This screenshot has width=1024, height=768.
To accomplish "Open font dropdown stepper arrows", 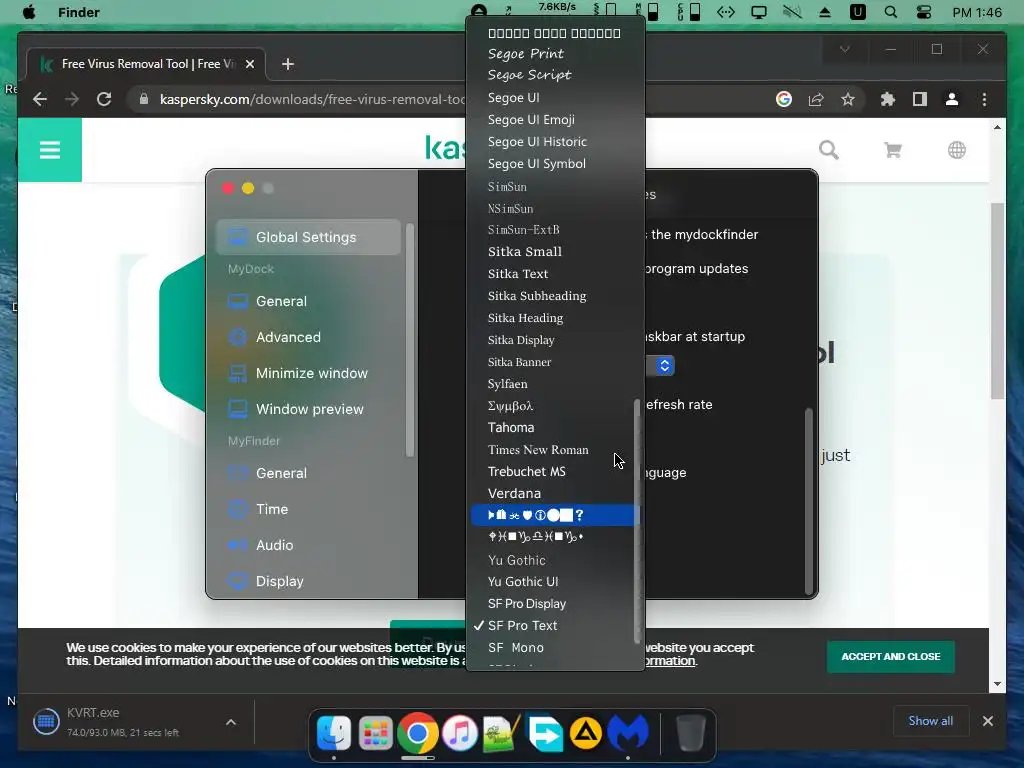I will tap(664, 365).
